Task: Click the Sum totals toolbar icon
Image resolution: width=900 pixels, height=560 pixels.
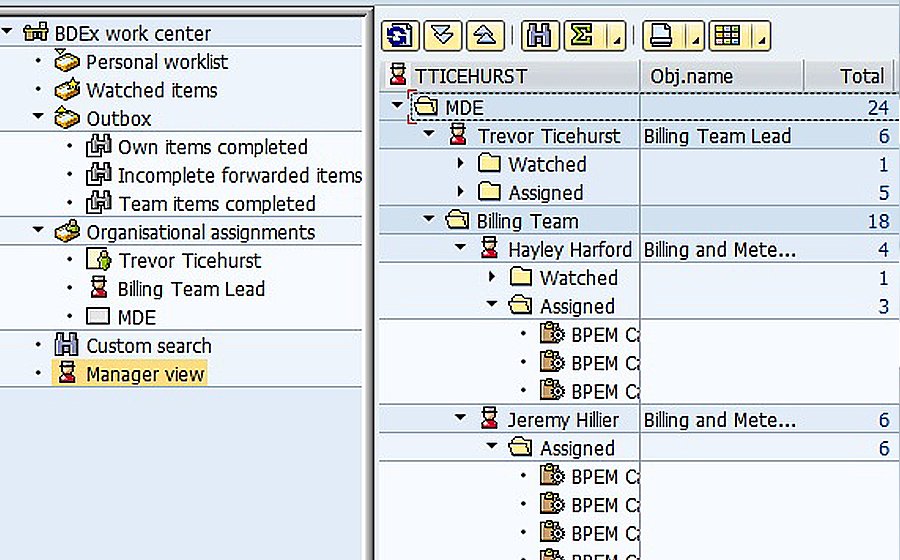Action: (584, 36)
